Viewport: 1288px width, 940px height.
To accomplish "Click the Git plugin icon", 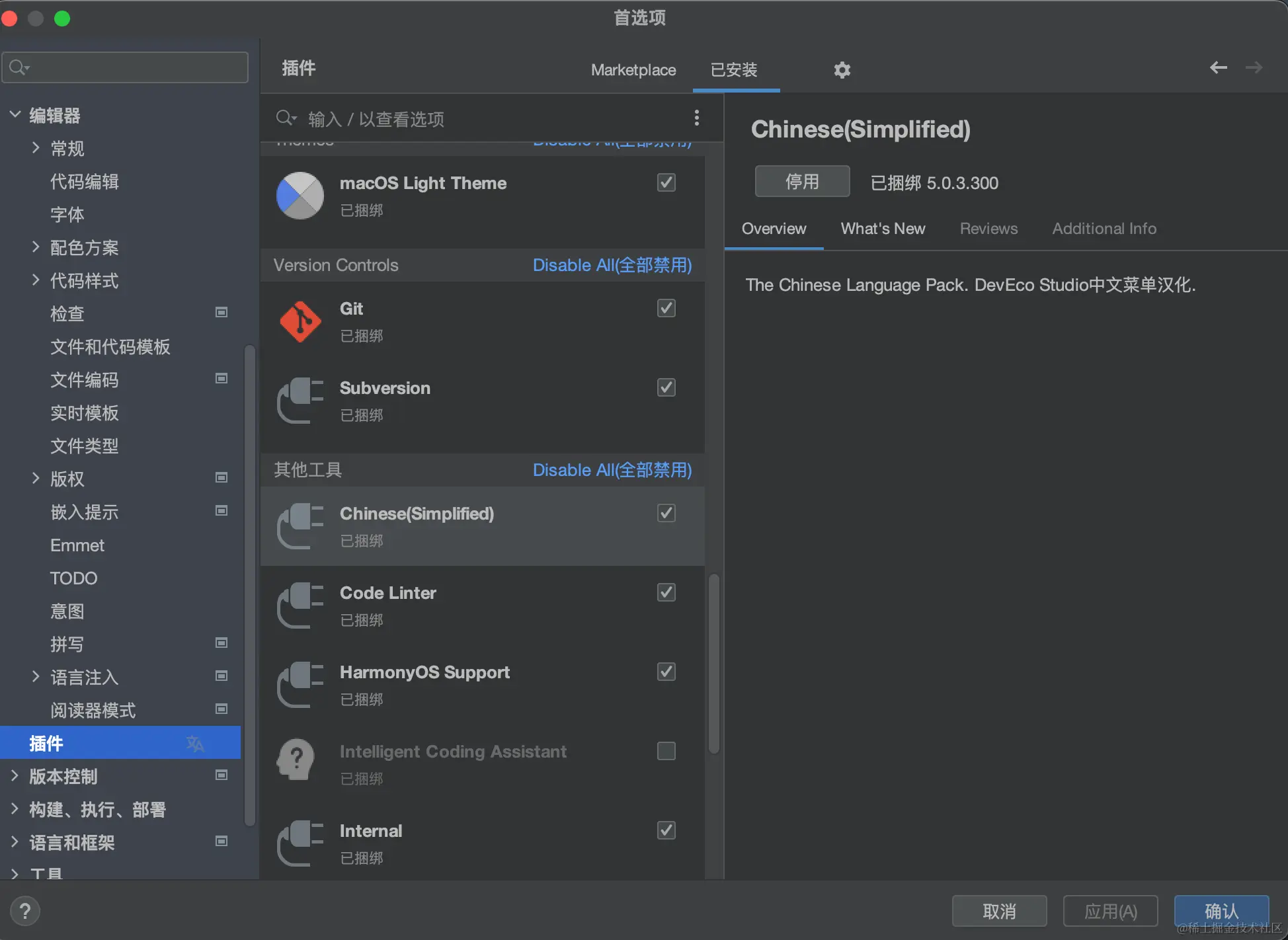I will click(300, 322).
